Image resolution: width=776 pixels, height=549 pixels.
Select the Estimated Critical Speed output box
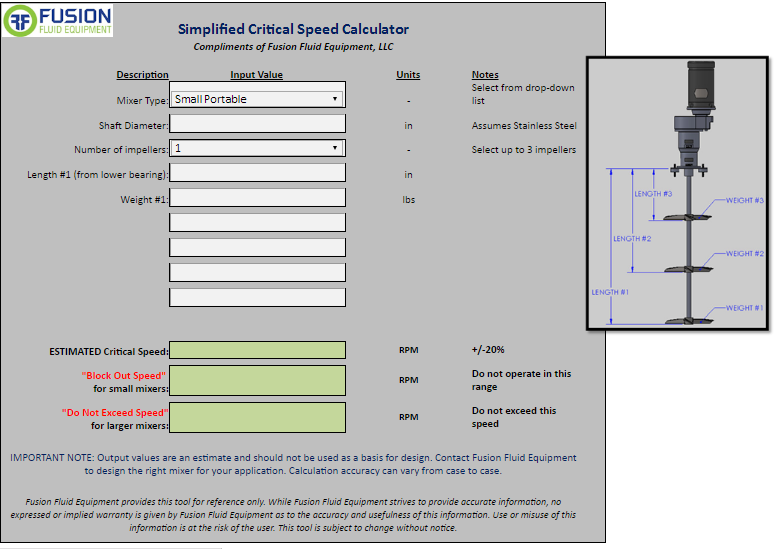(x=257, y=350)
